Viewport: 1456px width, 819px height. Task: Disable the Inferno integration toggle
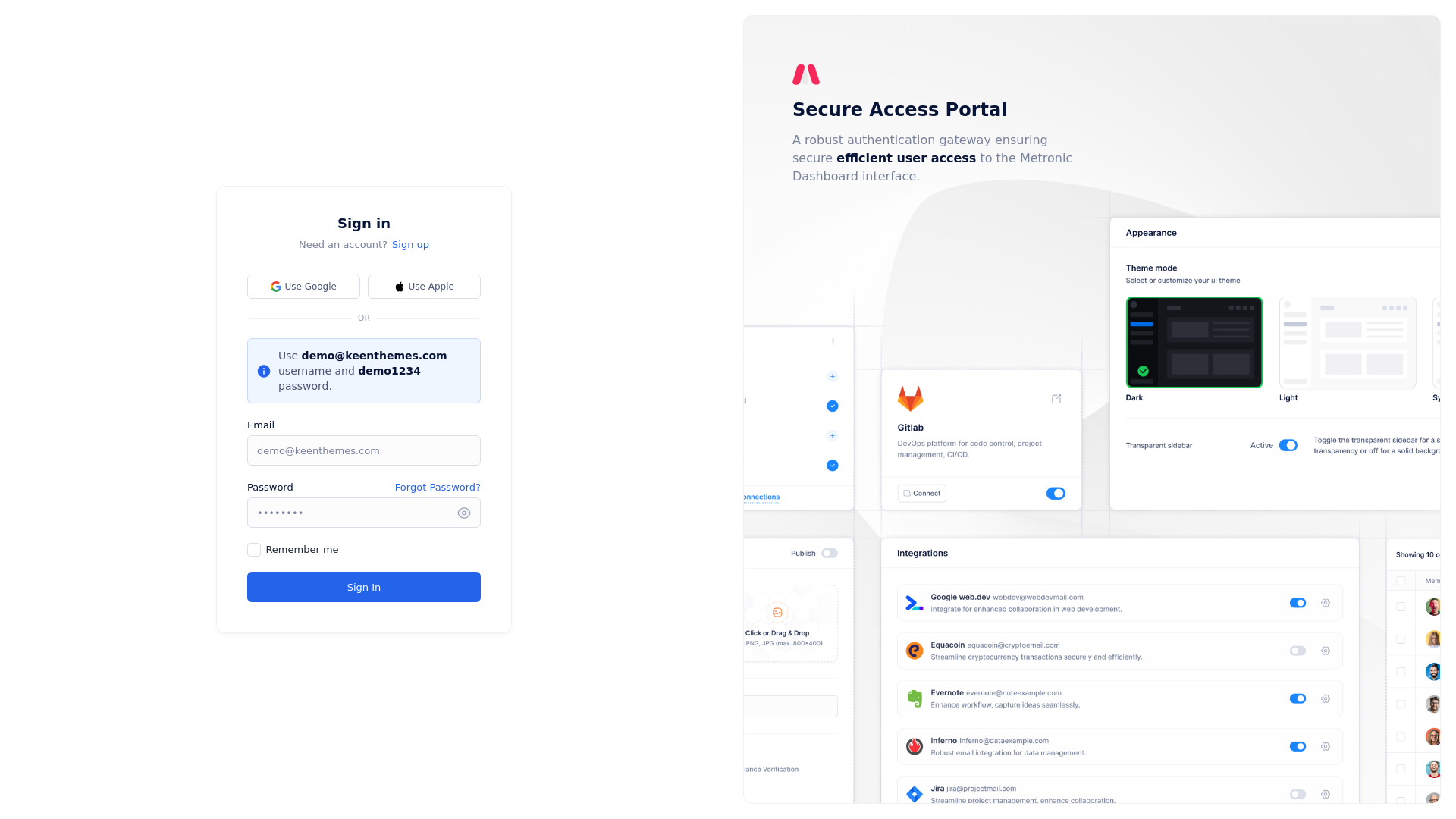tap(1298, 746)
